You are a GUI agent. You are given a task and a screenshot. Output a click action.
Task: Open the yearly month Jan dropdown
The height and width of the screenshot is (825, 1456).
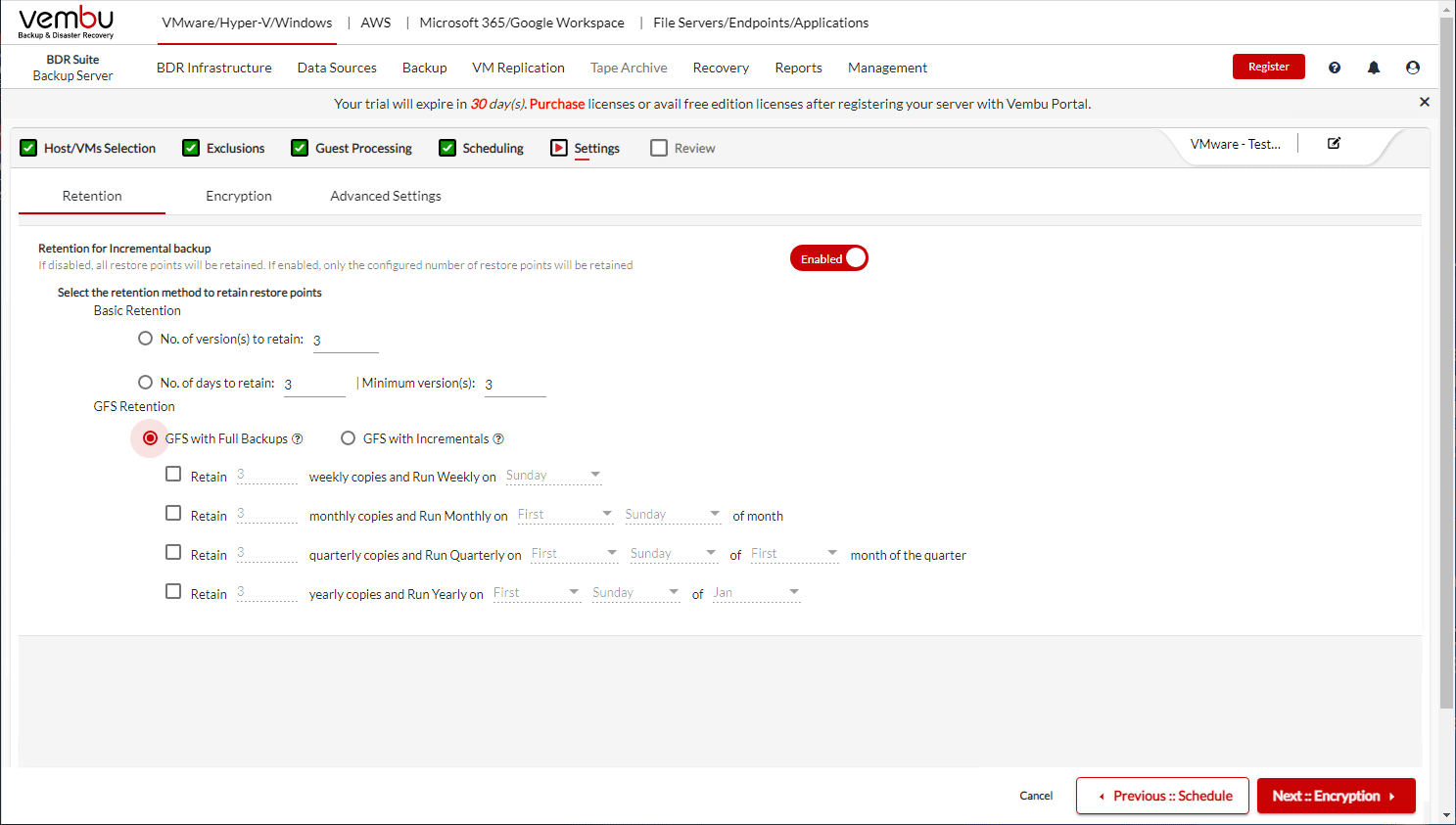[757, 593]
